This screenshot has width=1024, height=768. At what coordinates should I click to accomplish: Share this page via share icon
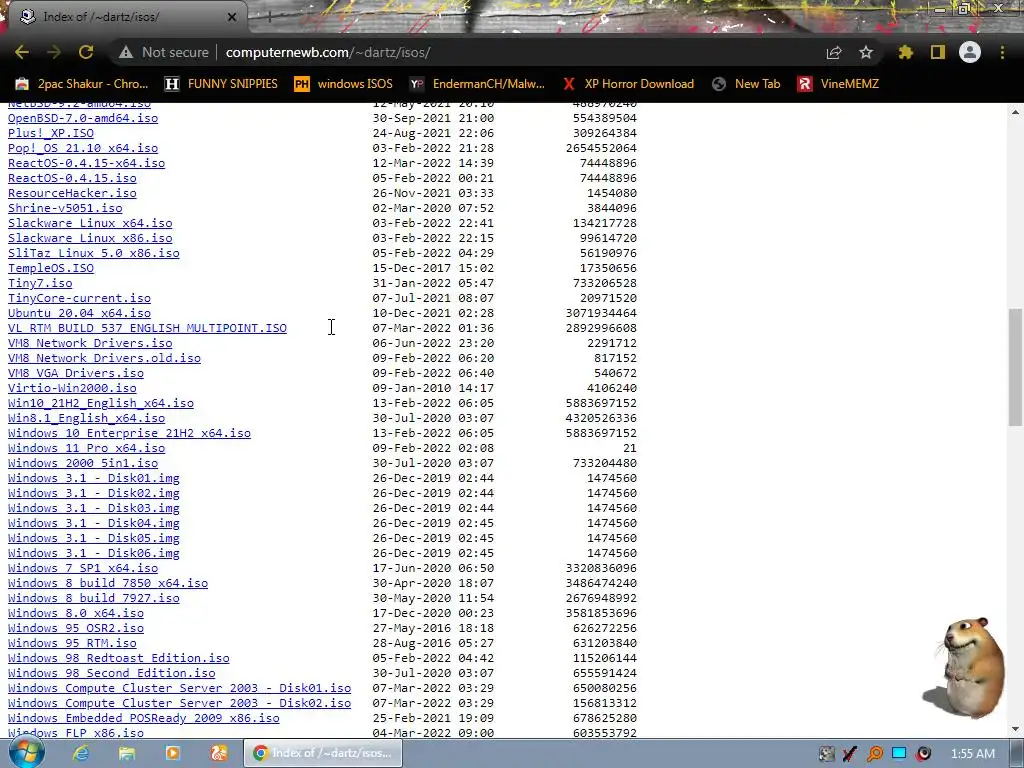pyautogui.click(x=834, y=52)
